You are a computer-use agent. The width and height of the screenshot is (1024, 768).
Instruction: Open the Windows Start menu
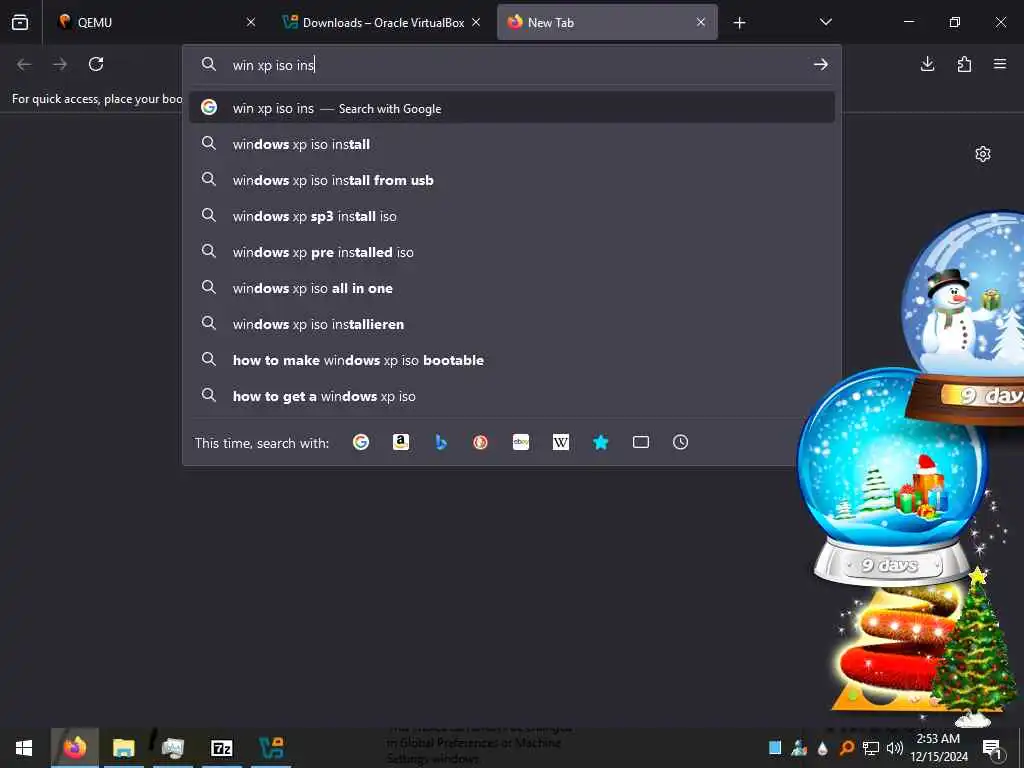pyautogui.click(x=24, y=748)
